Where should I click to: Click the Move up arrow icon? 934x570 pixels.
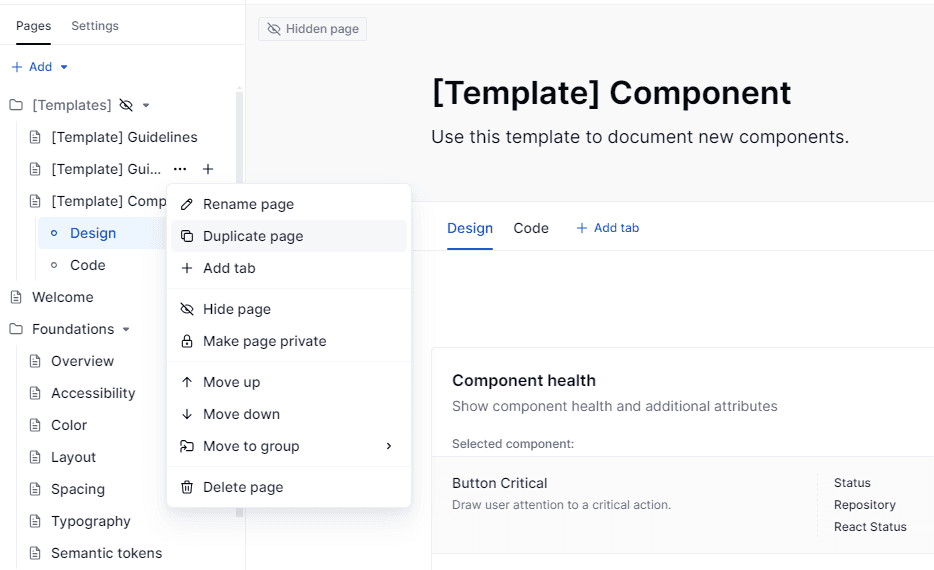point(187,382)
